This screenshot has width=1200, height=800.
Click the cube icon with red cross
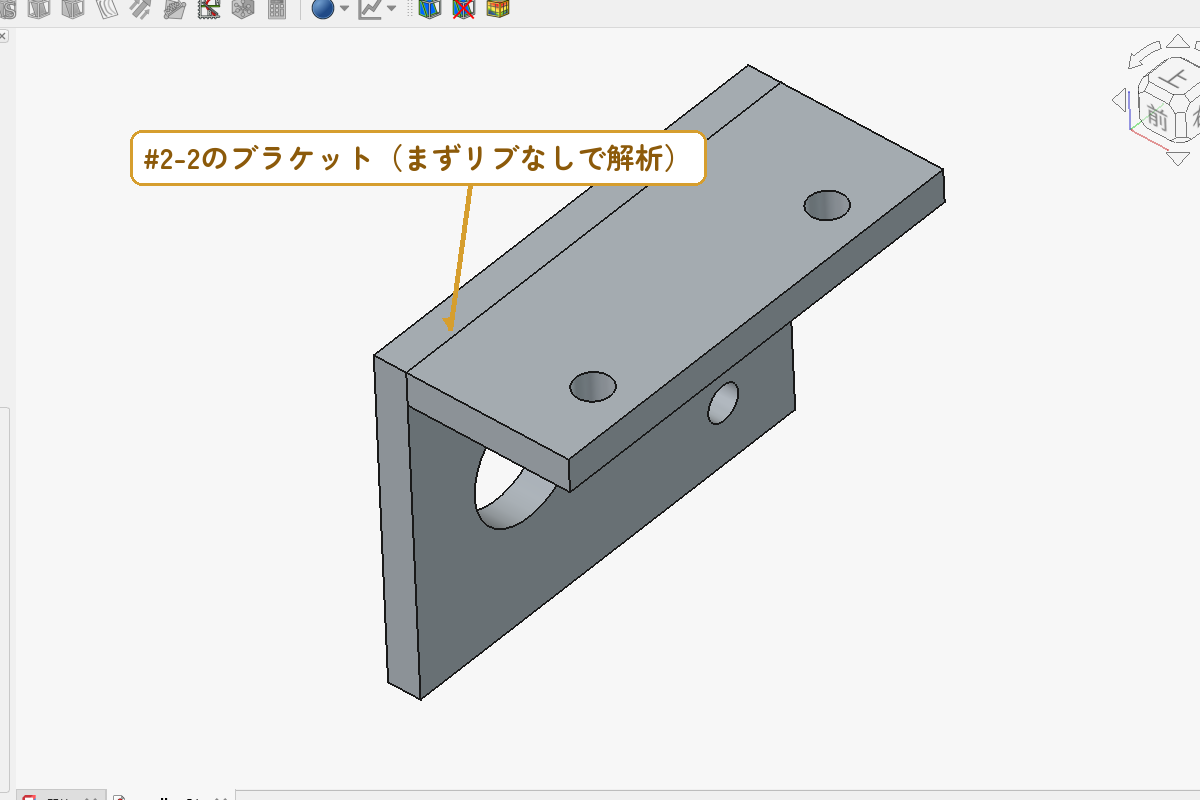pos(463,9)
